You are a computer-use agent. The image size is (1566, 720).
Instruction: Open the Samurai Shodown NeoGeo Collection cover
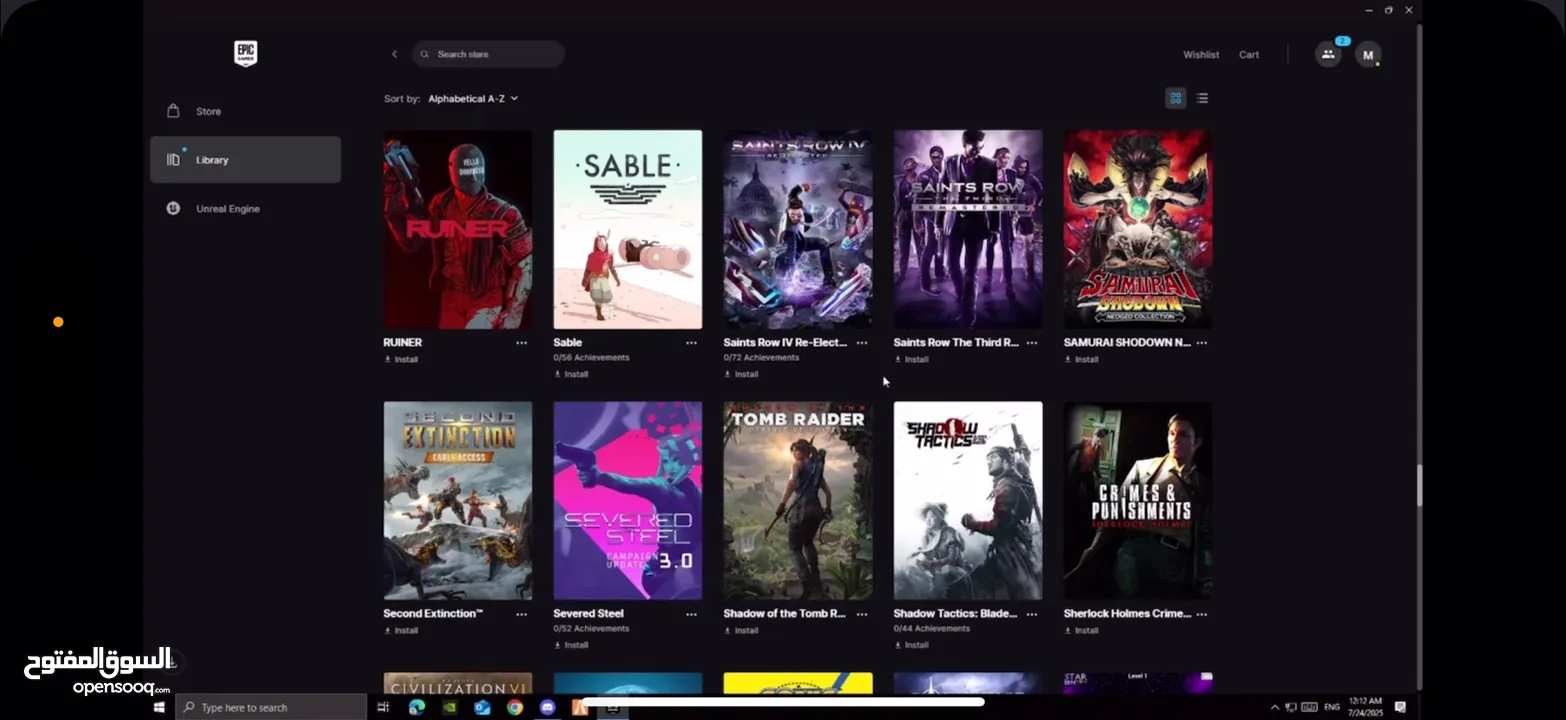[1138, 229]
